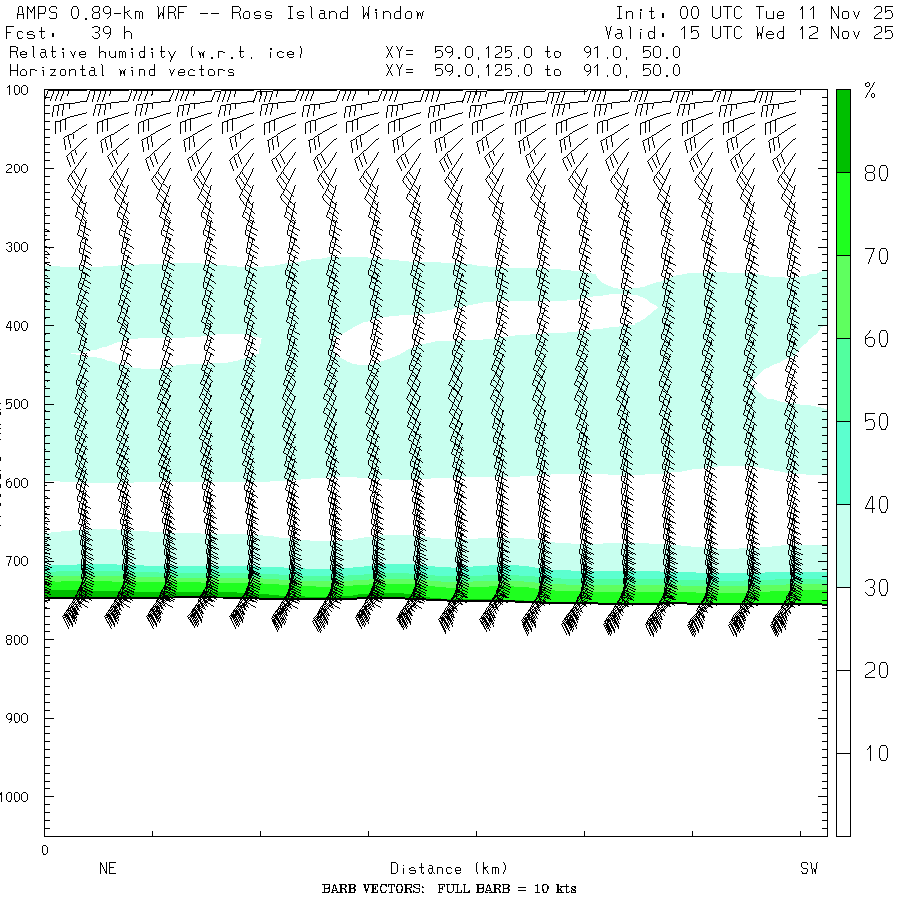
Task: Click the 'Relative humidity (w.r.t. ice)' label
Action: coord(156,53)
